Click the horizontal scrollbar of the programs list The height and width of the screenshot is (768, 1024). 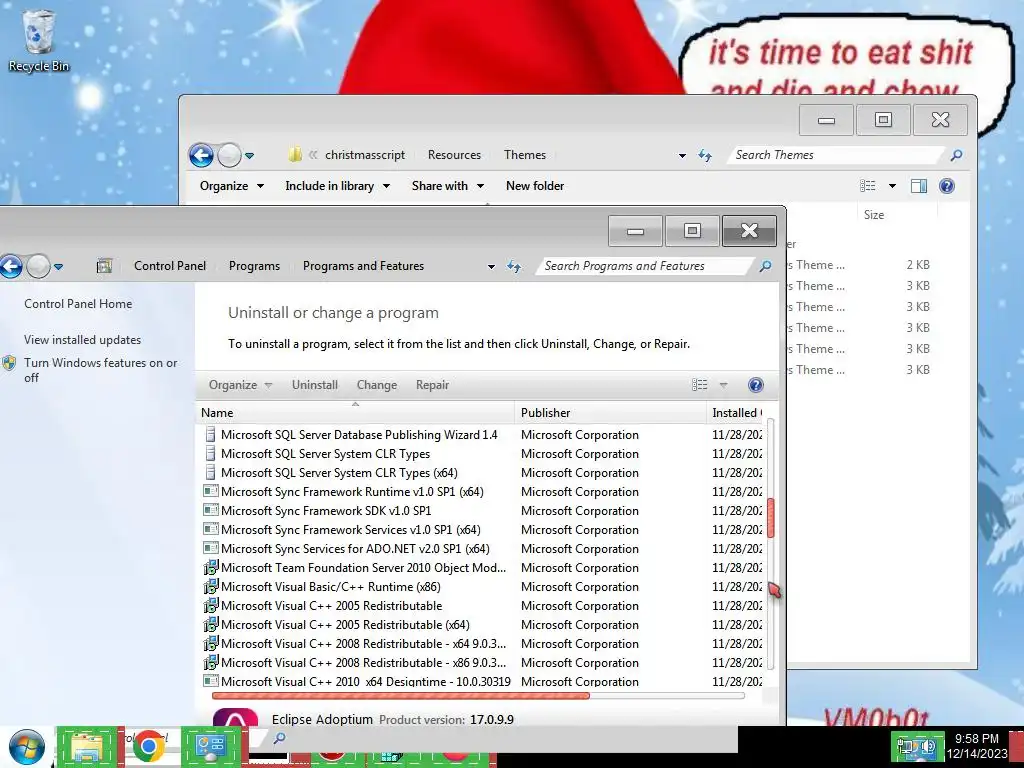[401, 696]
